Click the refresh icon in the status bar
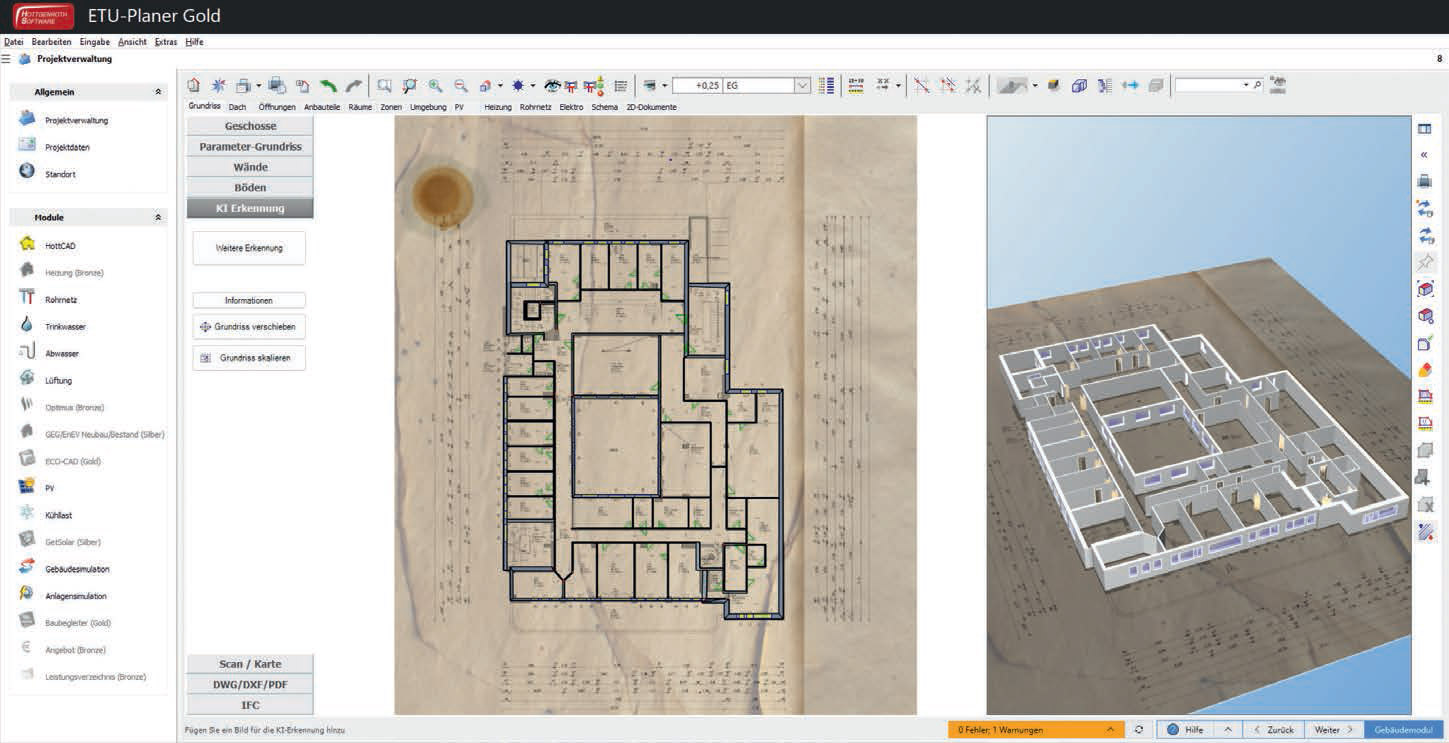Screen dimensions: 1449x743 coord(1139,730)
